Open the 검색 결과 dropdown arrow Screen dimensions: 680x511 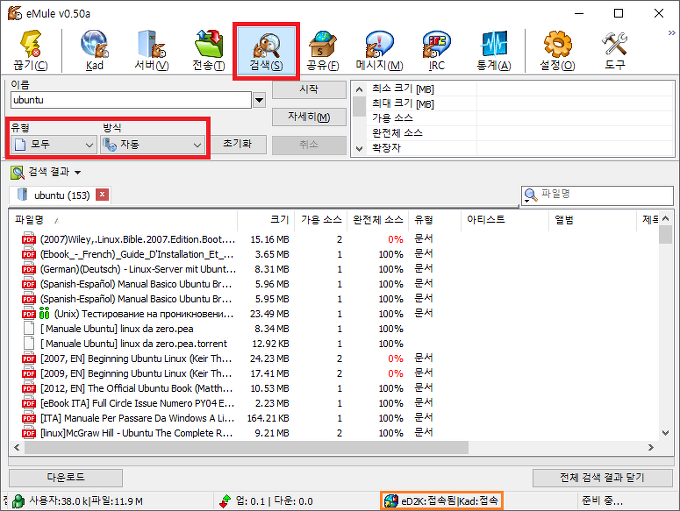pyautogui.click(x=78, y=173)
